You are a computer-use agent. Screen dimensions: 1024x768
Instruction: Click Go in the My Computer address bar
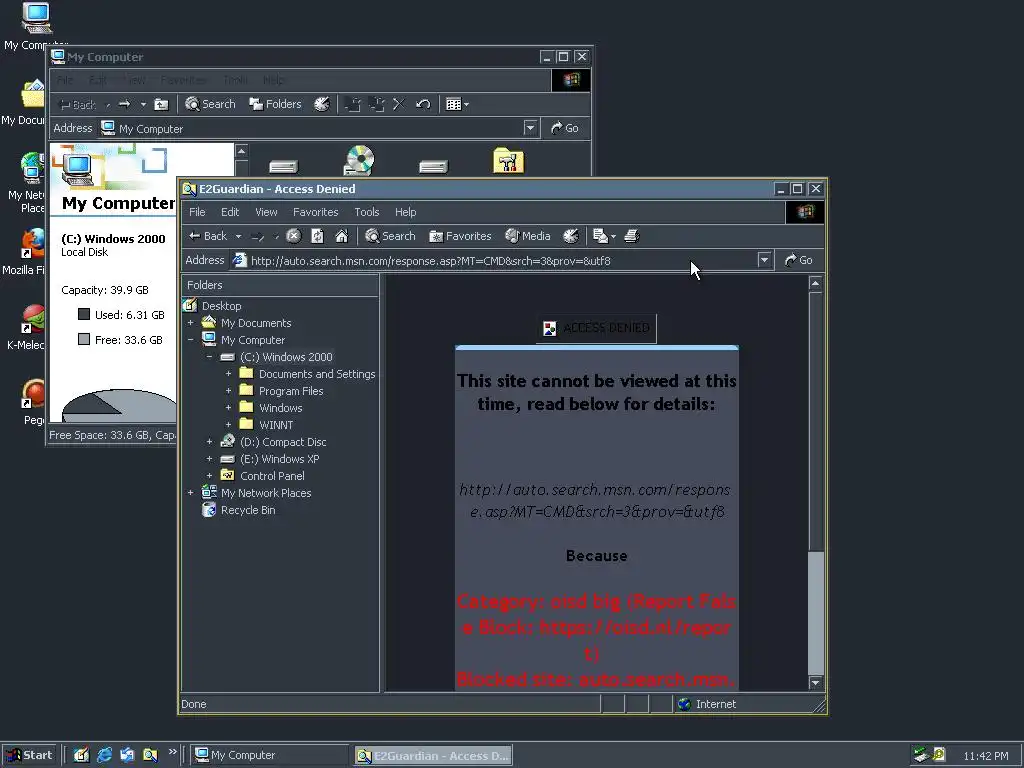pyautogui.click(x=565, y=129)
